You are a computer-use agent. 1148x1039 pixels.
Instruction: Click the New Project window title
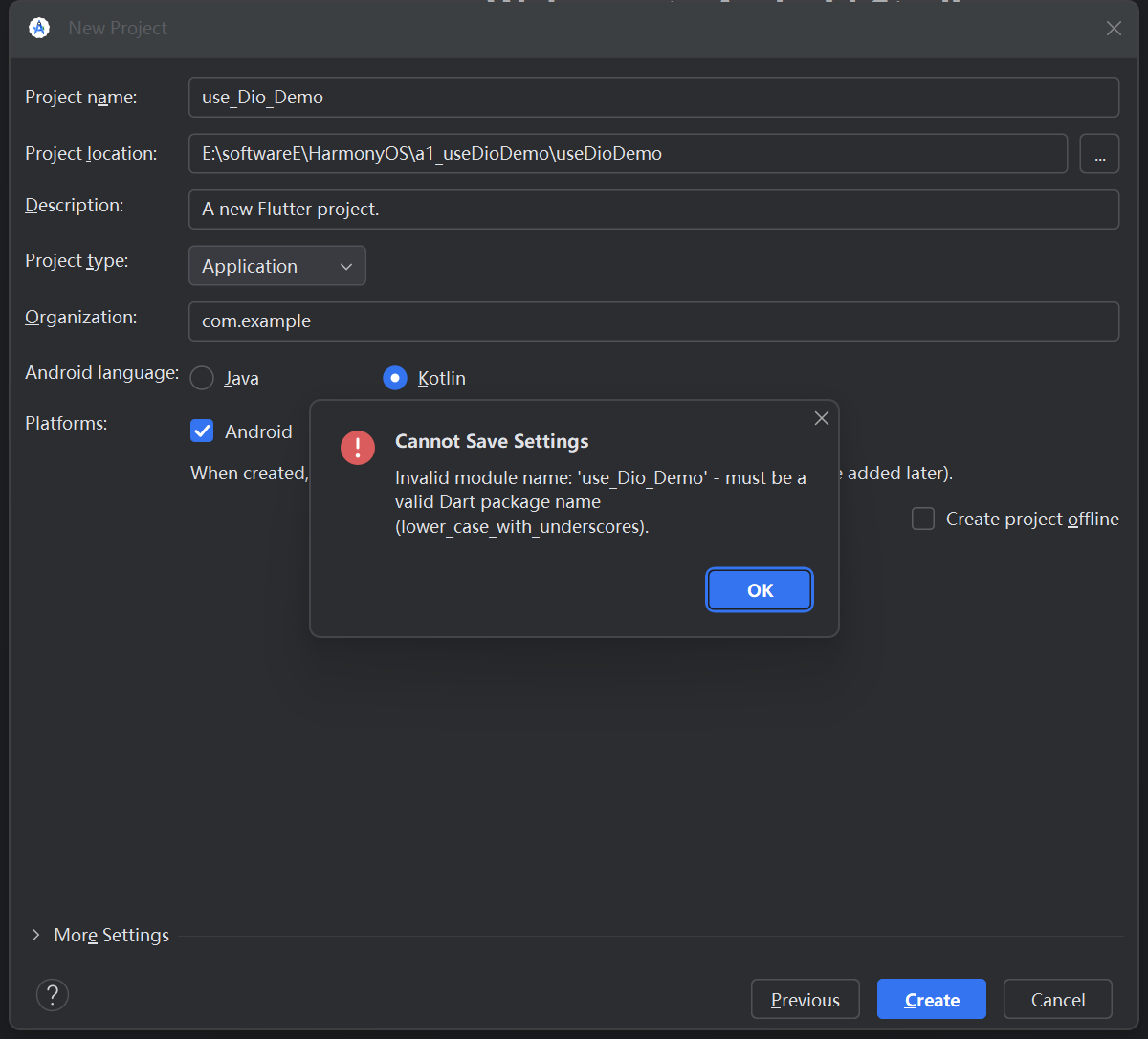coord(118,29)
